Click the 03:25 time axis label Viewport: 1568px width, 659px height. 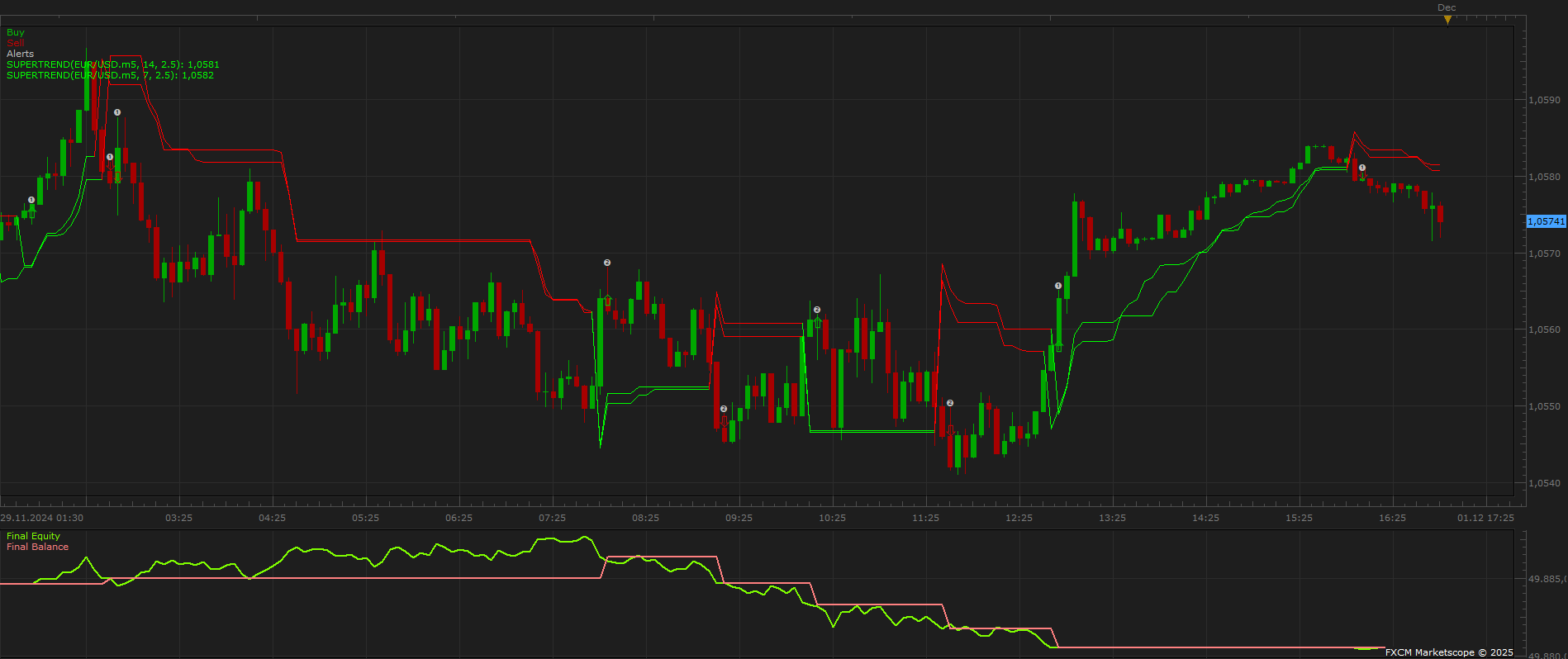pos(178,518)
